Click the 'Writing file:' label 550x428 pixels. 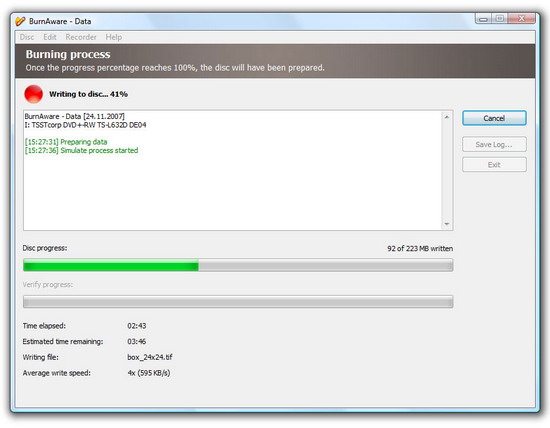pos(41,357)
